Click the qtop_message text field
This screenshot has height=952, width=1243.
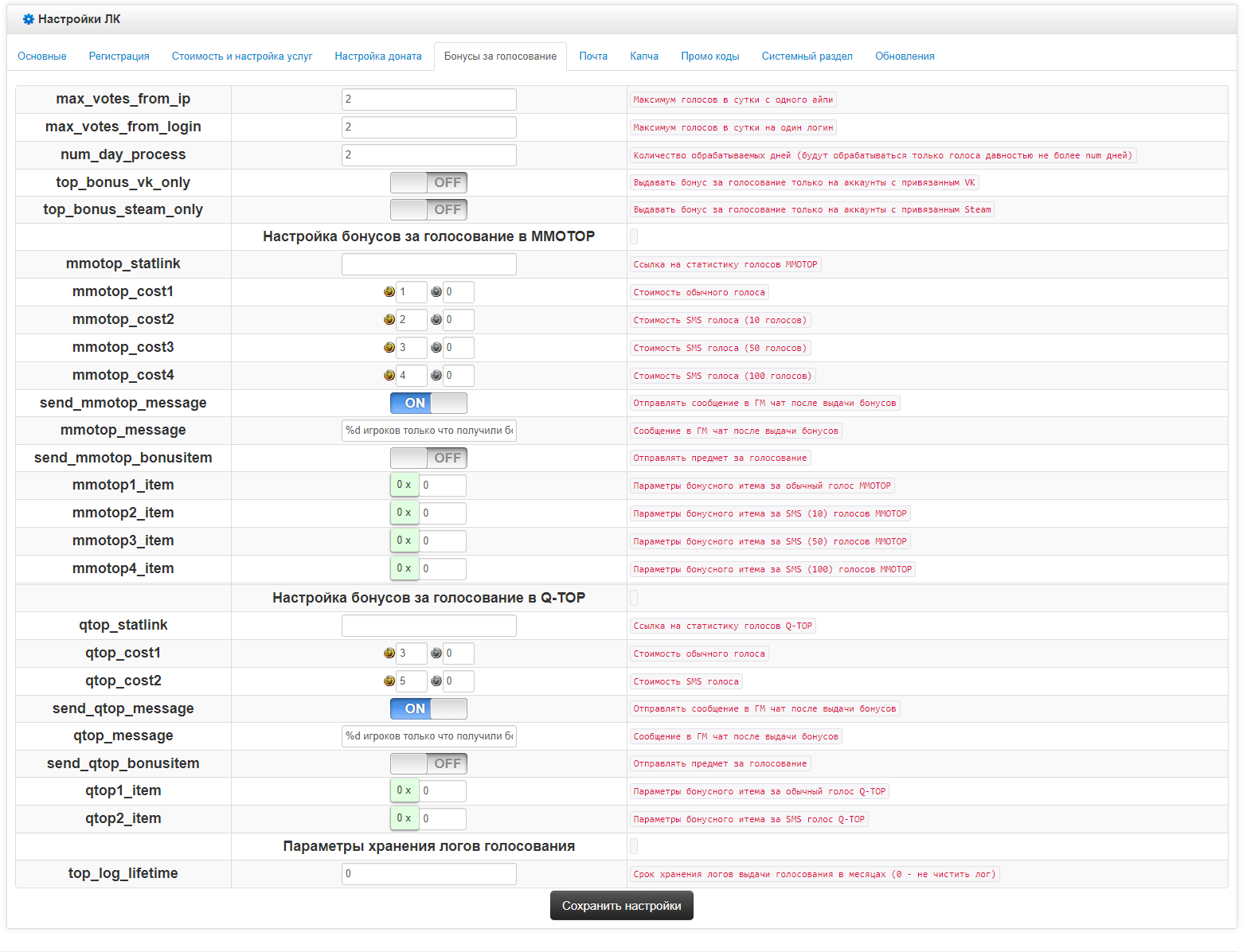coord(429,736)
